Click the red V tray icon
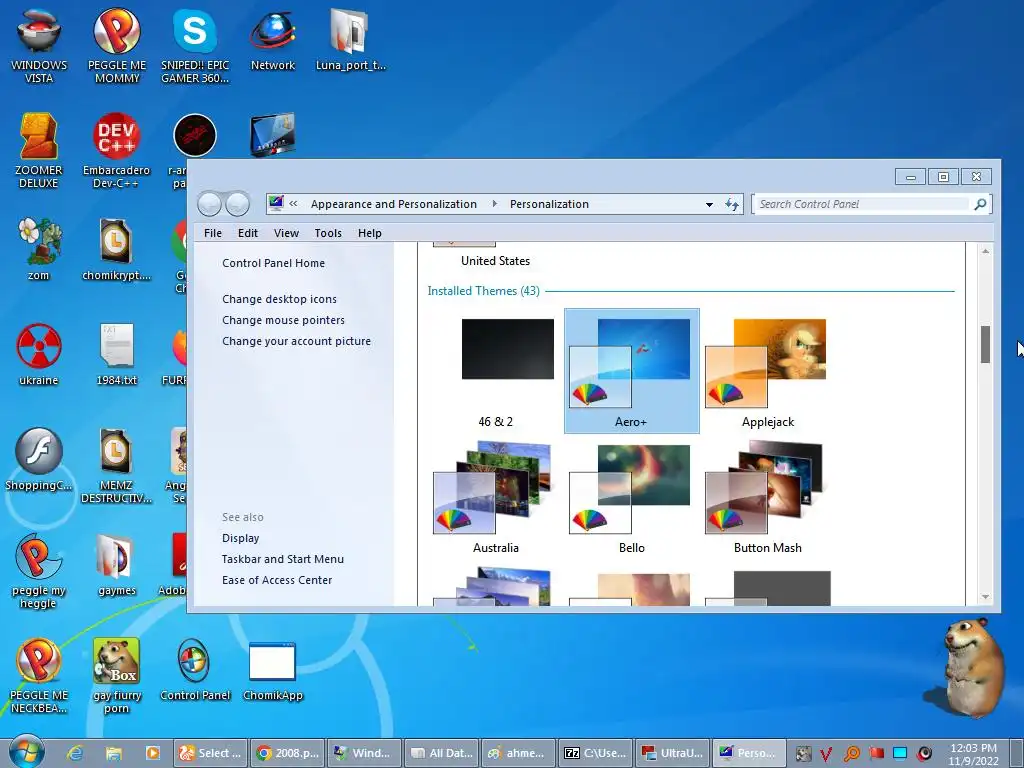The image size is (1024, 768). click(826, 754)
